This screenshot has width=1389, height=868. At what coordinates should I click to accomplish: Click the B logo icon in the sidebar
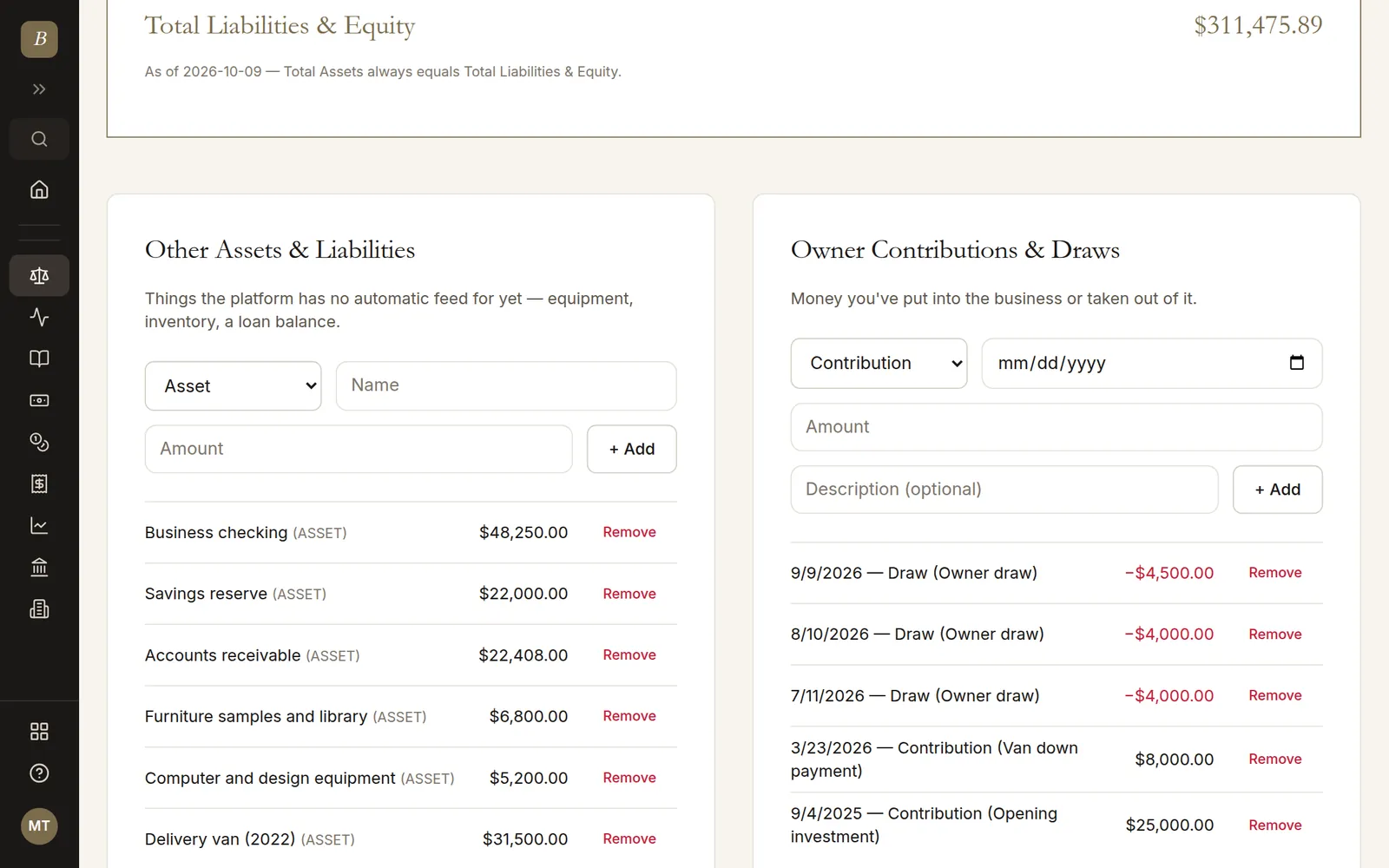[x=39, y=39]
